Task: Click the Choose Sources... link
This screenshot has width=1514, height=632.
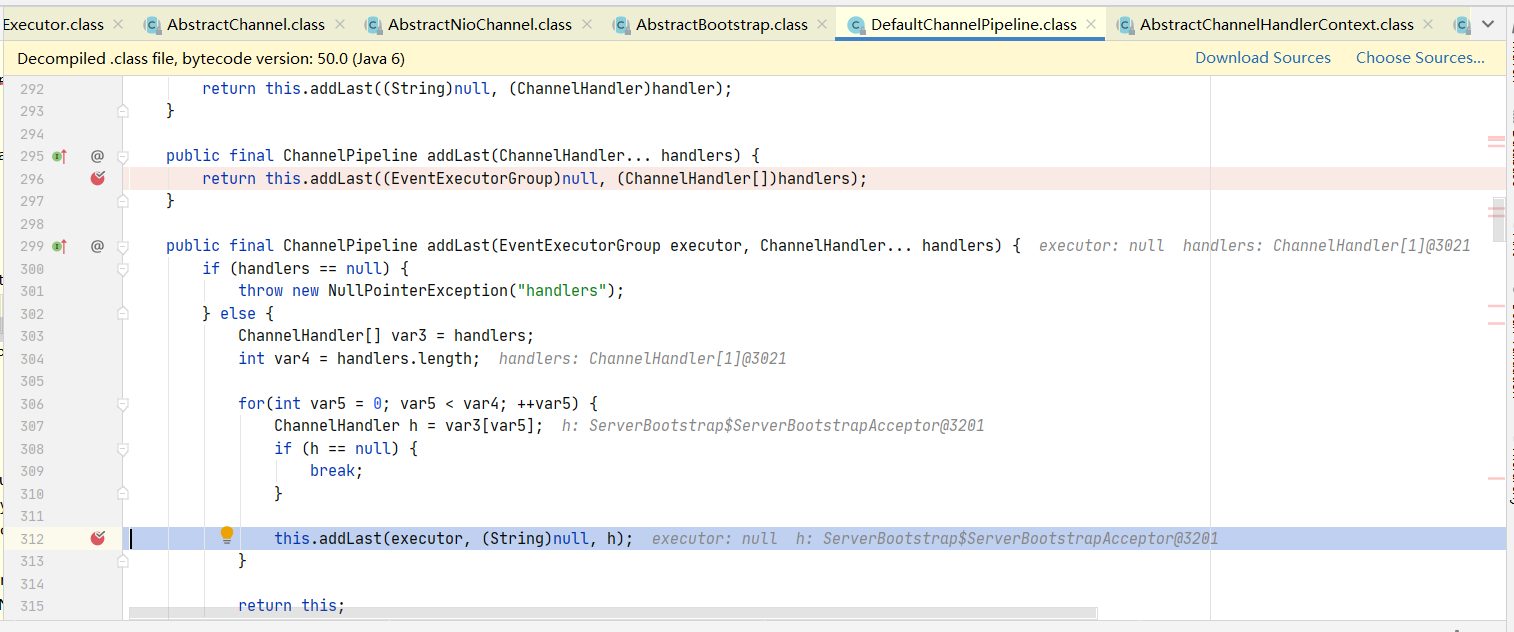Action: 1420,58
